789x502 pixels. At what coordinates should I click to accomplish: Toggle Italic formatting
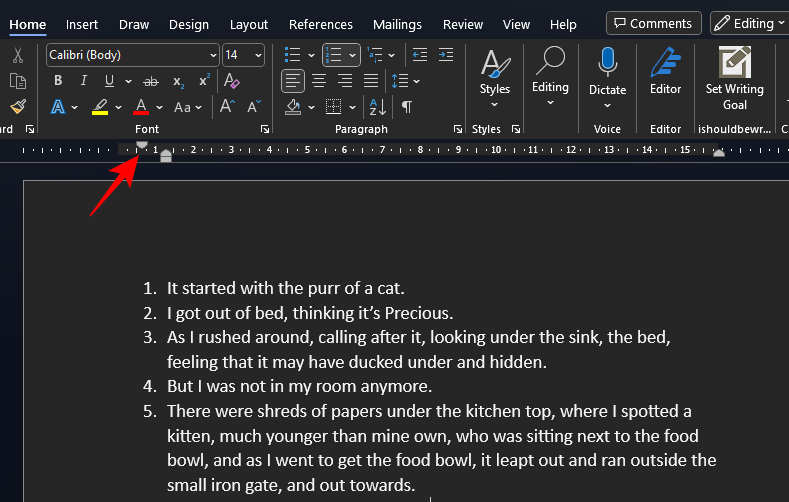[x=84, y=80]
